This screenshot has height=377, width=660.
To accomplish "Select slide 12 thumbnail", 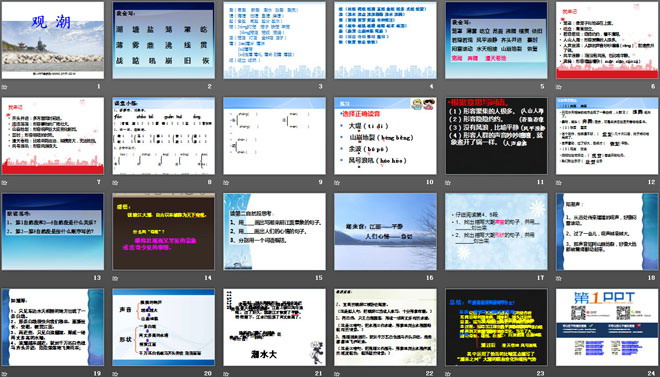I will point(607,136).
